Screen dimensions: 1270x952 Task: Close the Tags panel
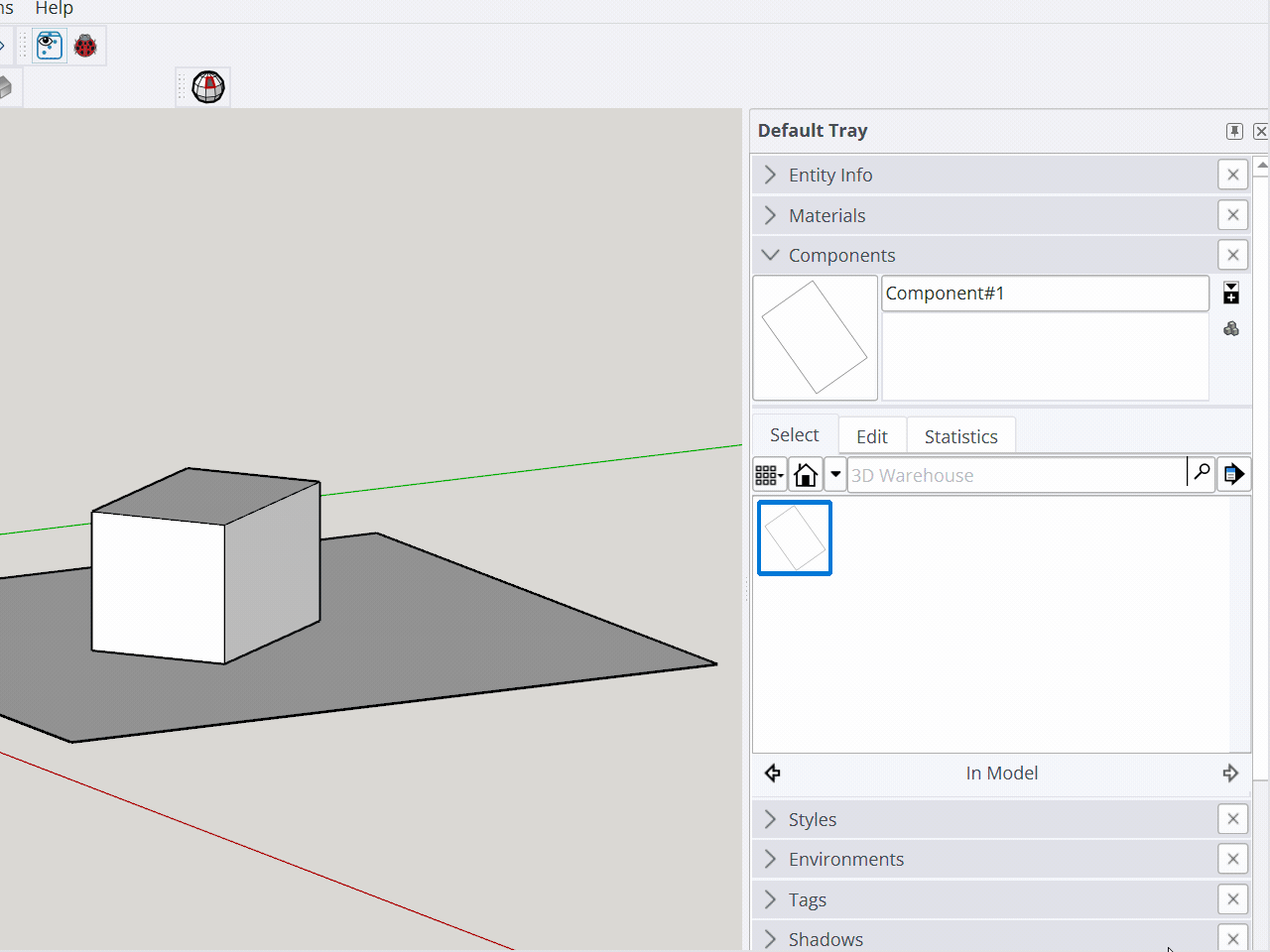tap(1232, 899)
